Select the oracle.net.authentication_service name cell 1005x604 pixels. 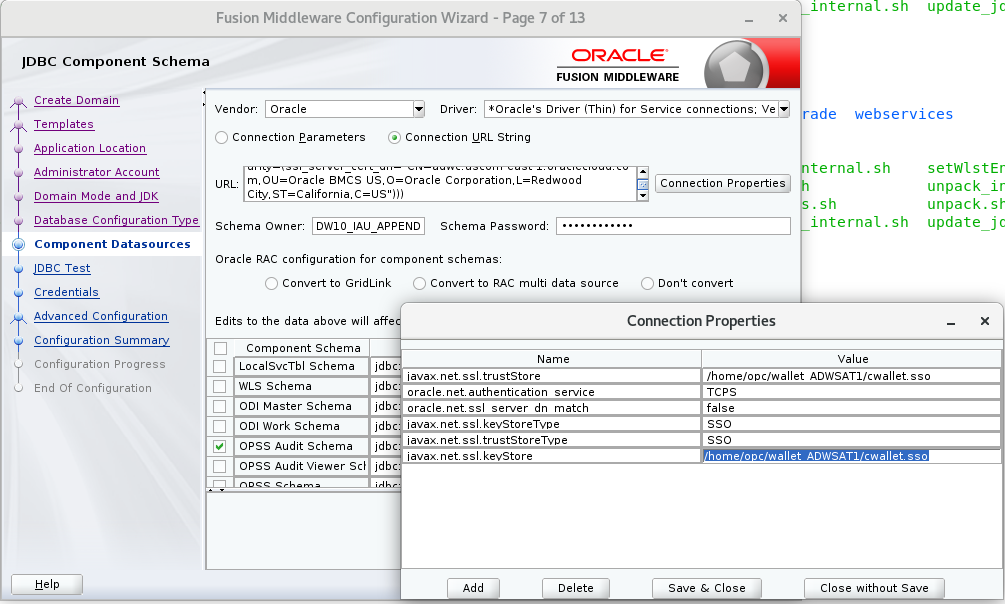552,392
